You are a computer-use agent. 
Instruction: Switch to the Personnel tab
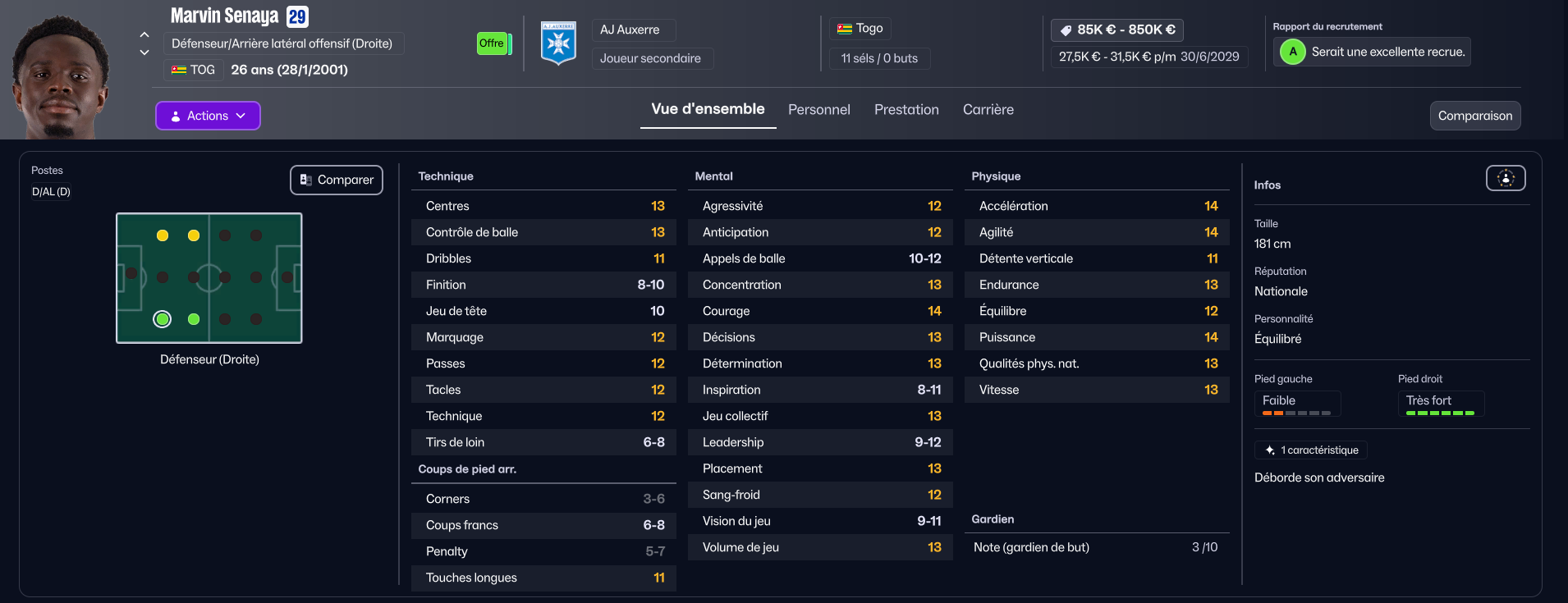[x=818, y=110]
